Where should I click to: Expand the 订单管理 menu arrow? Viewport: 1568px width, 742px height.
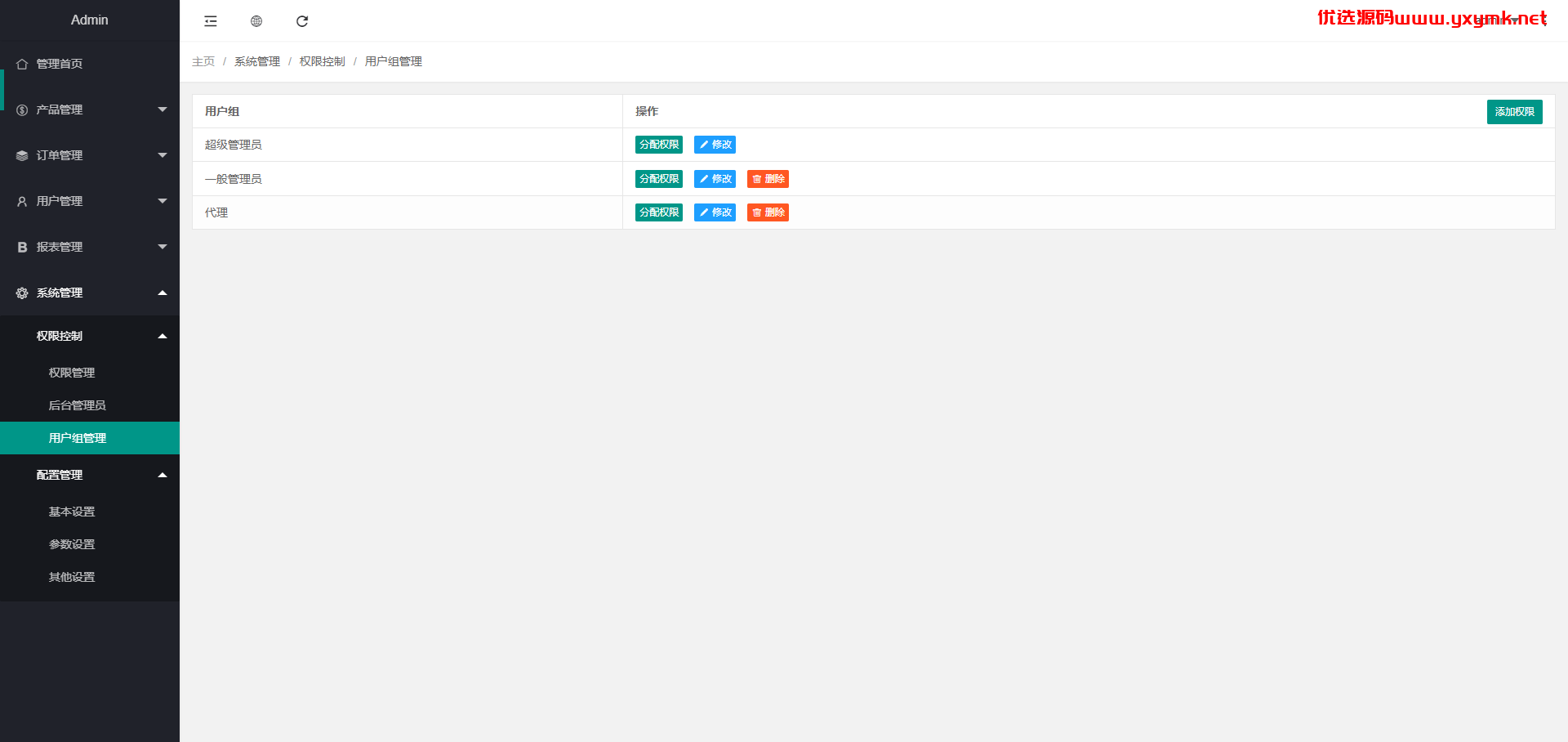click(163, 155)
